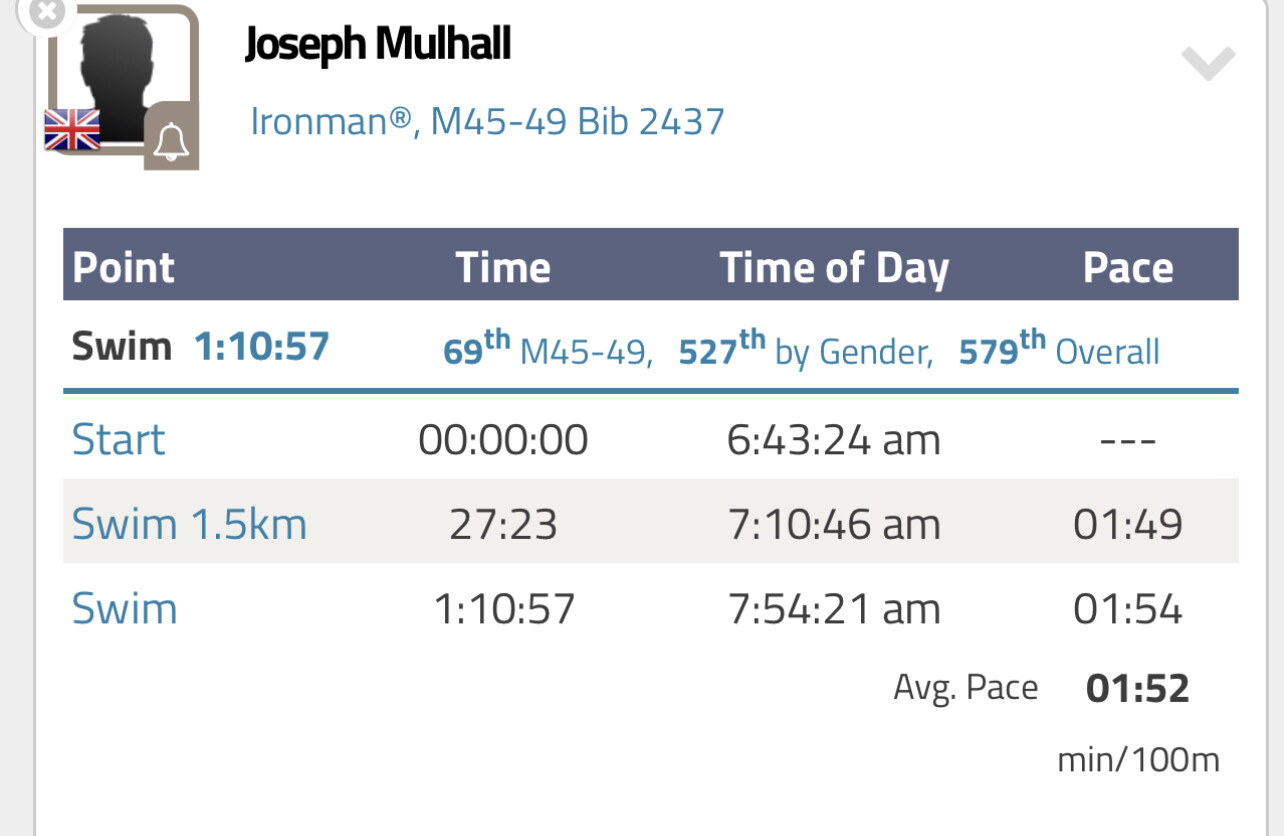Open Joseph Mulhall athlete name

coord(378,45)
